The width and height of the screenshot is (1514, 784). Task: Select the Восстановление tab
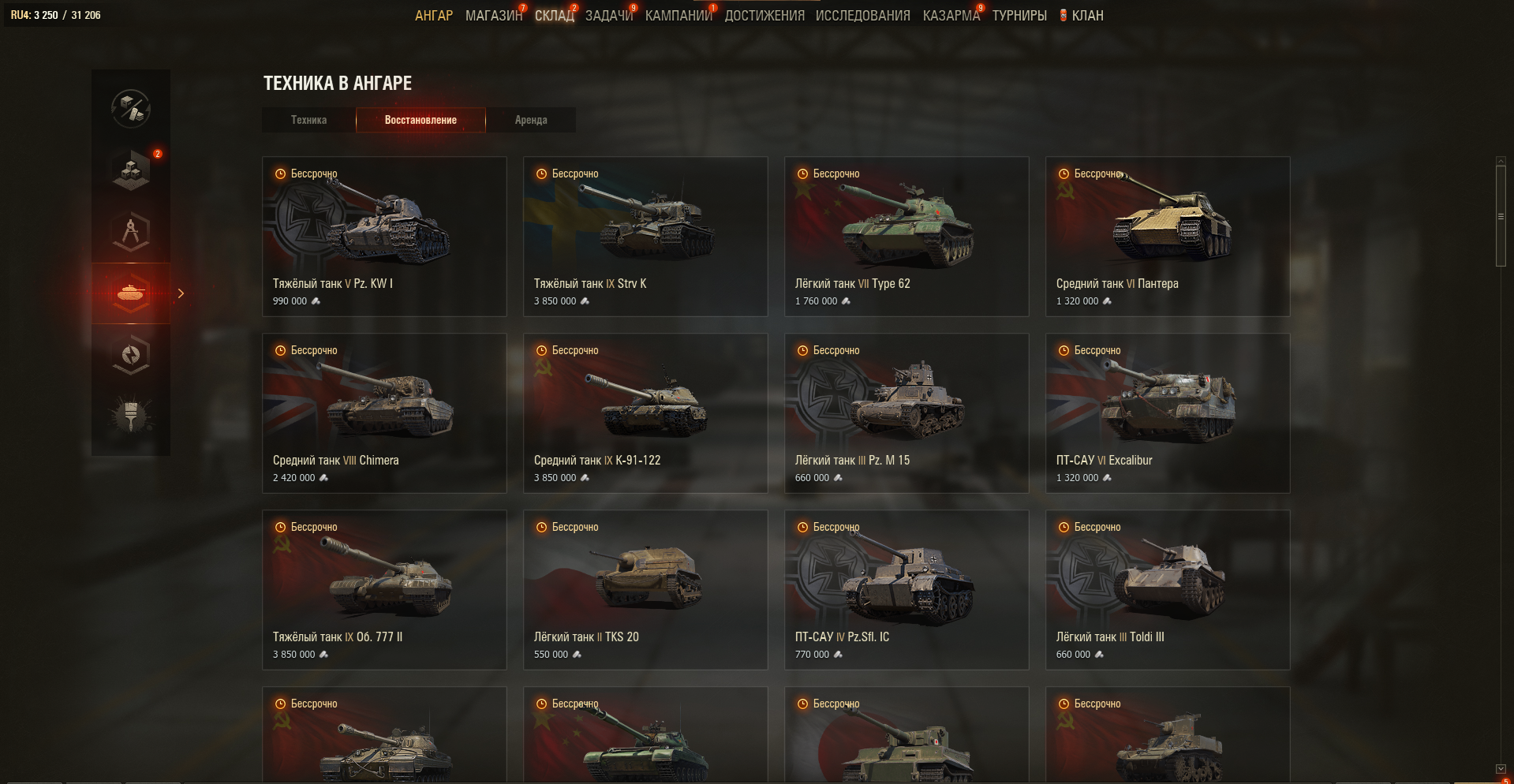[x=421, y=120]
